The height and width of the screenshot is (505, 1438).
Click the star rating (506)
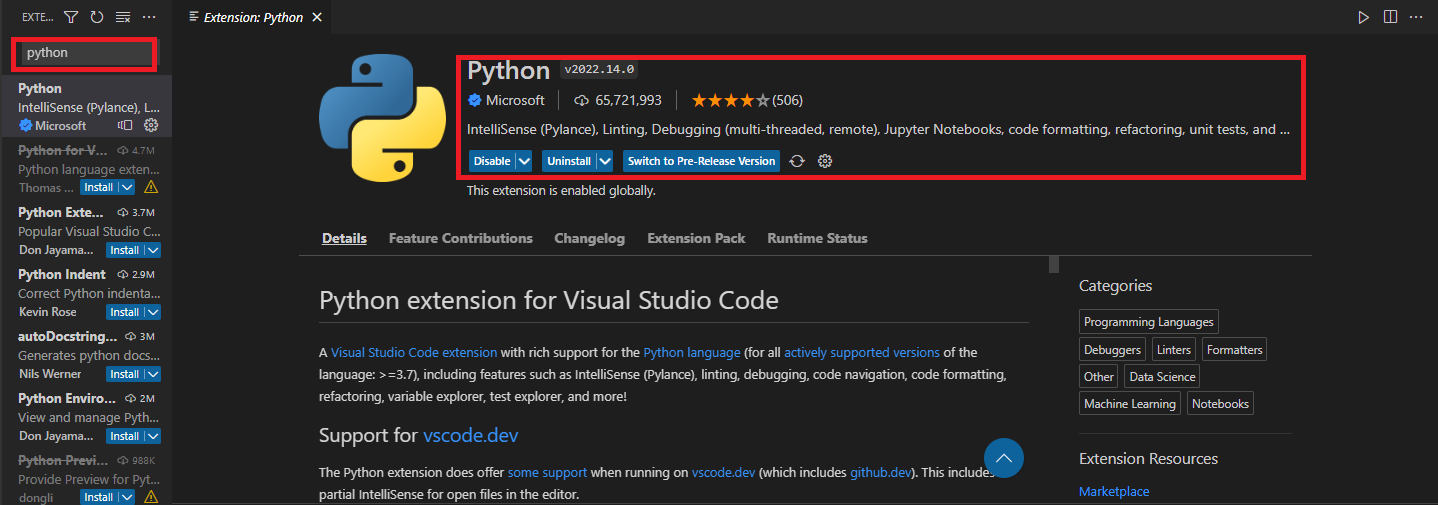747,100
